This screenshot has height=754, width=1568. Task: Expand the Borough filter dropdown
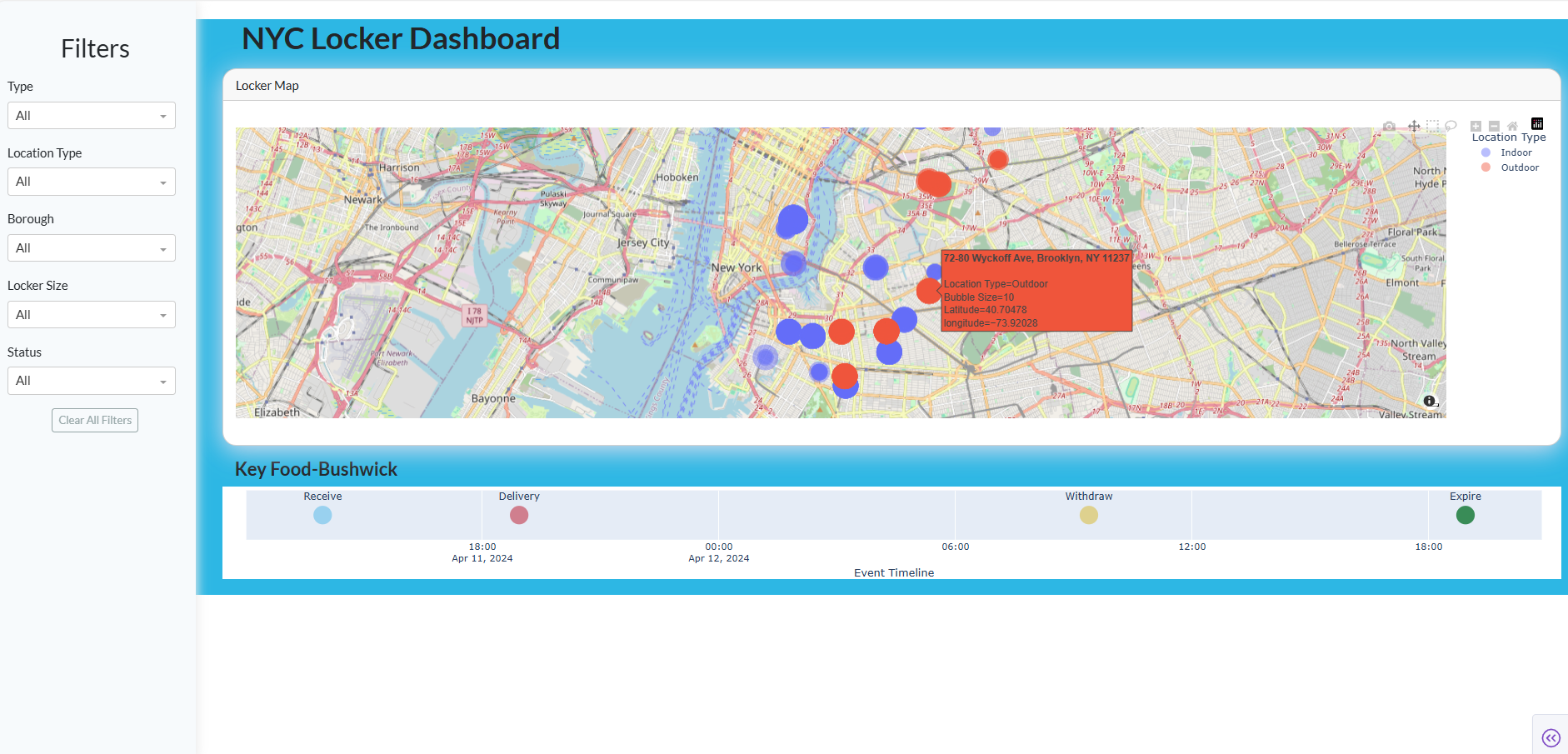coord(92,248)
